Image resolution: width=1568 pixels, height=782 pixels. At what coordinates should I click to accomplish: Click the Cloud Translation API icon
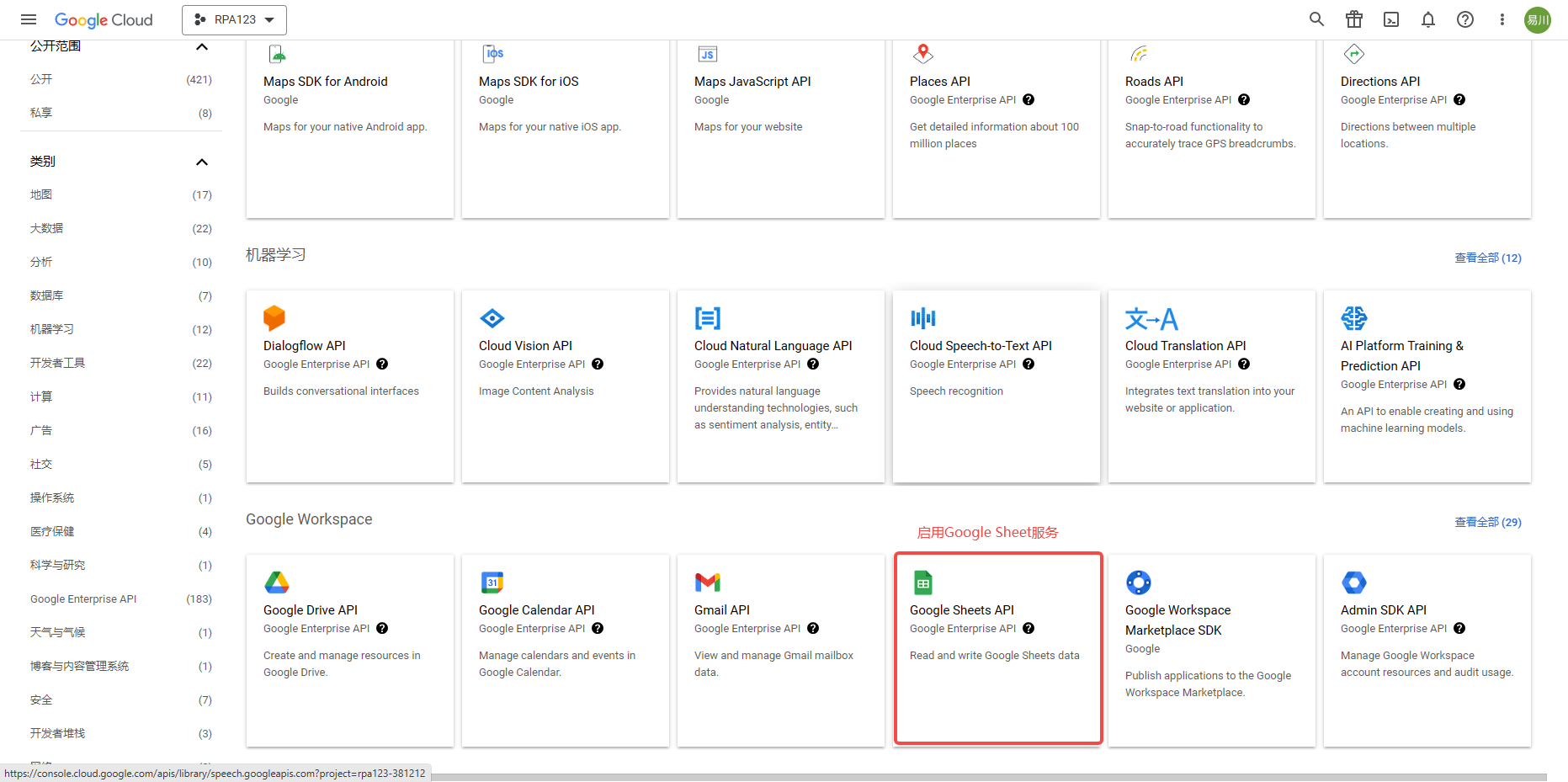(x=1151, y=318)
